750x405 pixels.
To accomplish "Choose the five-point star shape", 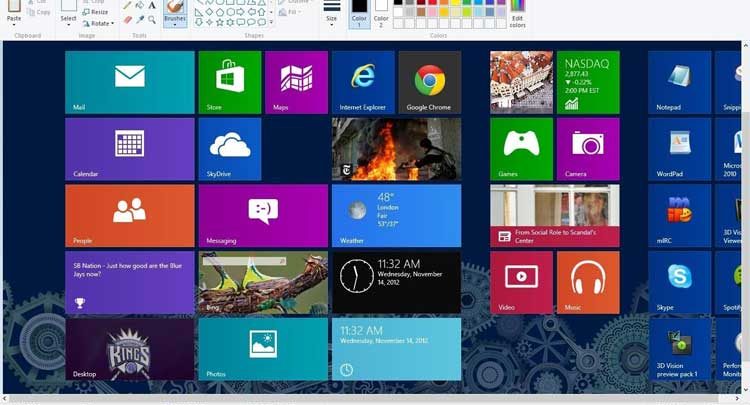I will pos(220,22).
